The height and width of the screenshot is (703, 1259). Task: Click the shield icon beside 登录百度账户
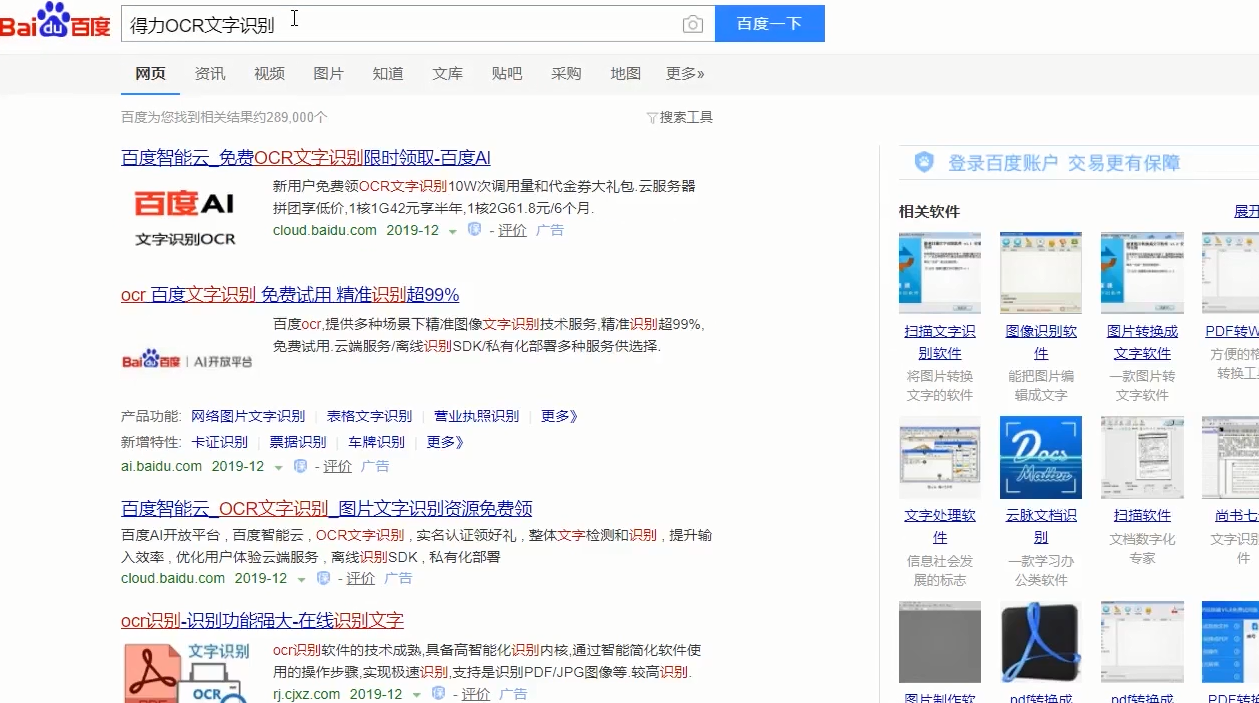coord(924,162)
